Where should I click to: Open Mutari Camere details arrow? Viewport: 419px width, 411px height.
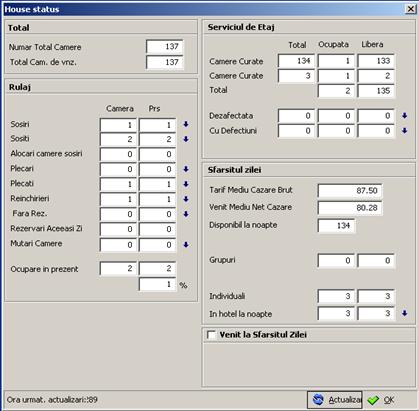click(x=186, y=245)
